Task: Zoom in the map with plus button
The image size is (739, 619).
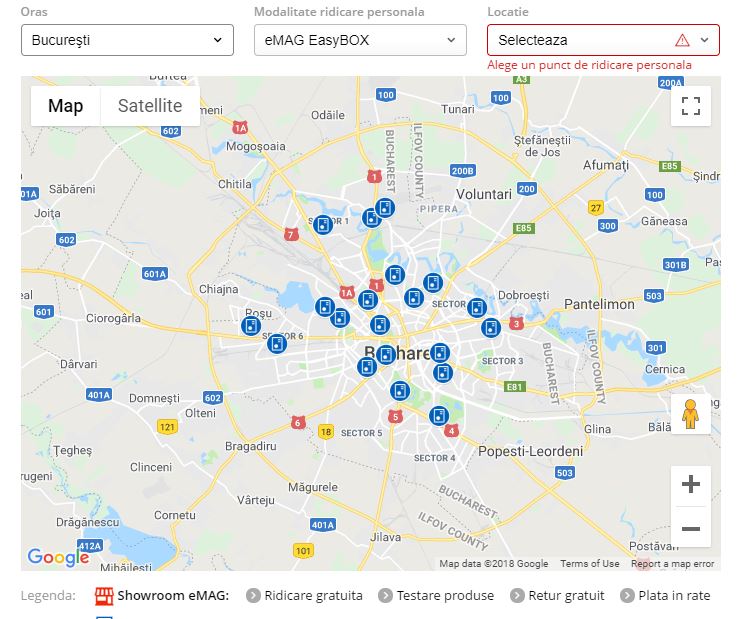Action: [x=690, y=484]
